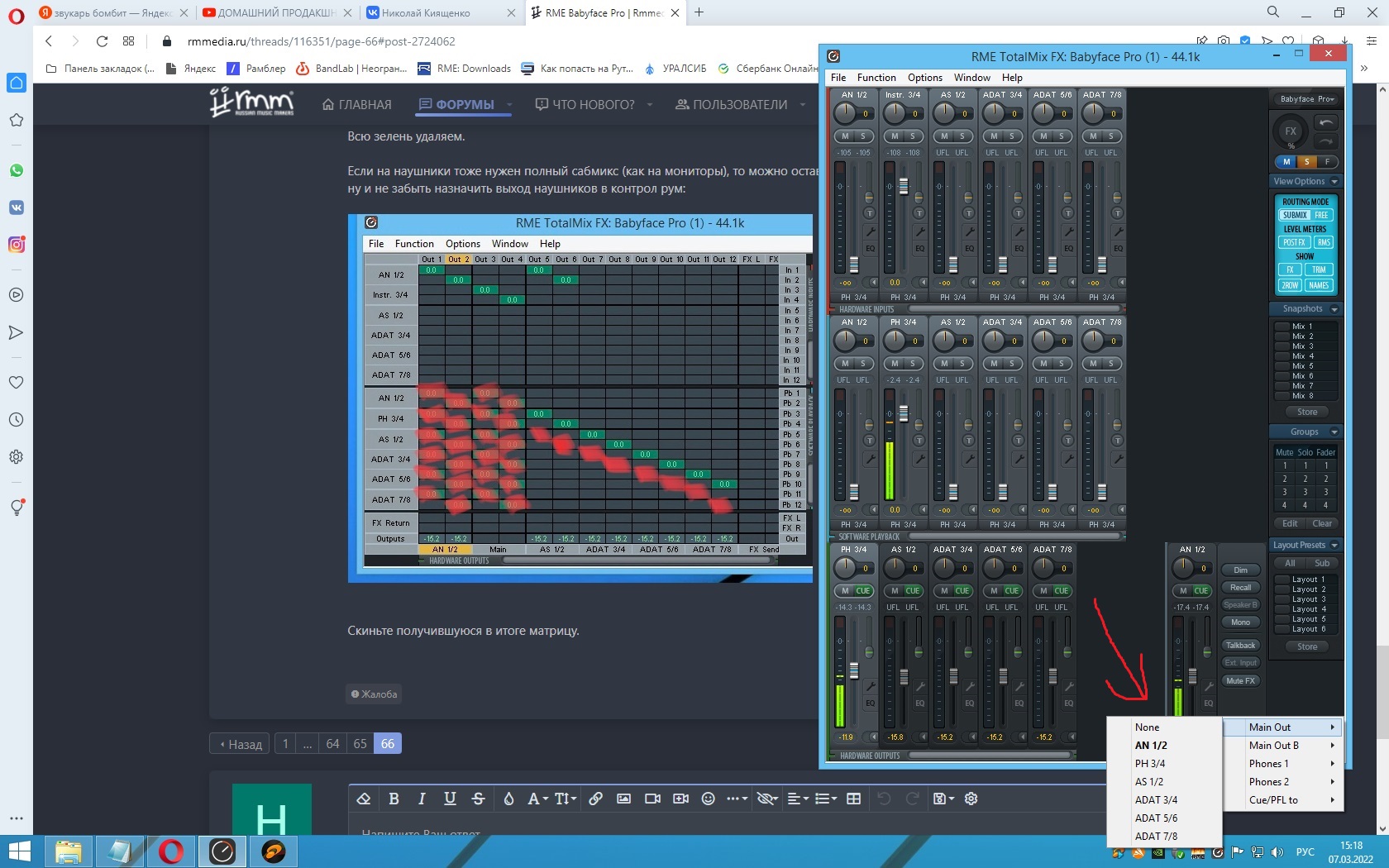1389x868 pixels.
Task: Open EQ on the control room AN 1/2 channel
Action: click(x=1209, y=703)
